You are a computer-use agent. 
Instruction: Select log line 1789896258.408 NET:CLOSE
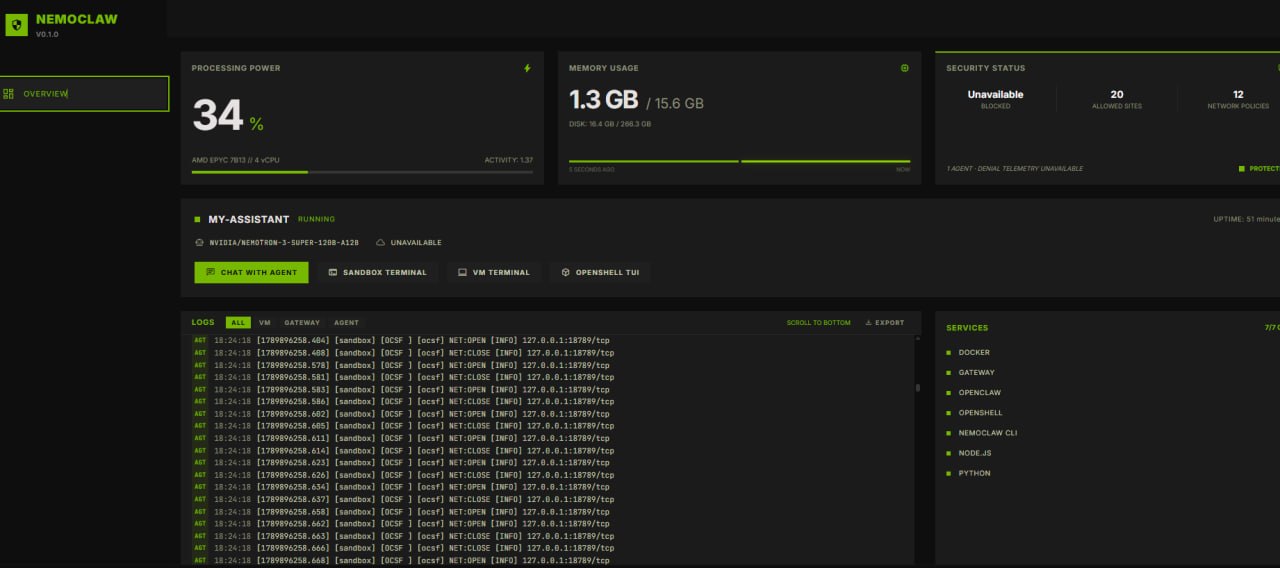(404, 353)
